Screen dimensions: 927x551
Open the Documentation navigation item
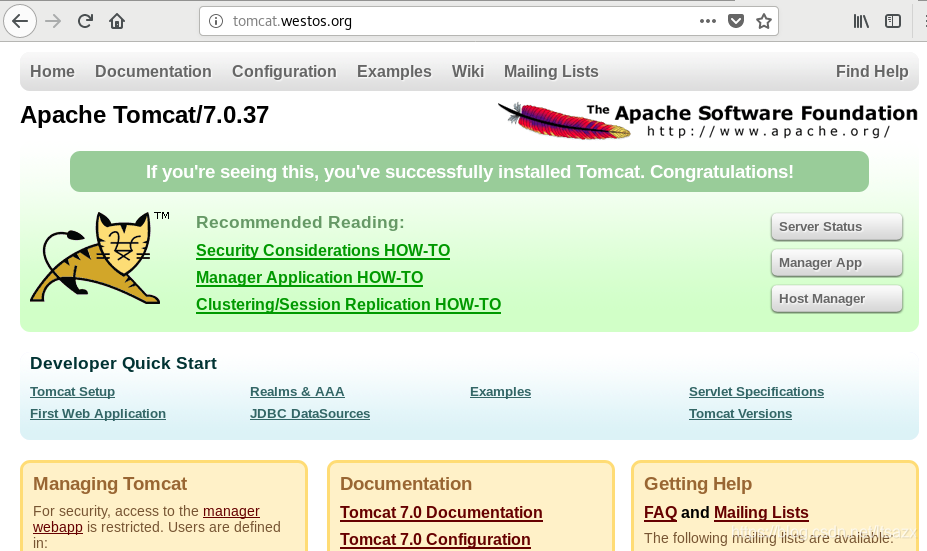(153, 72)
